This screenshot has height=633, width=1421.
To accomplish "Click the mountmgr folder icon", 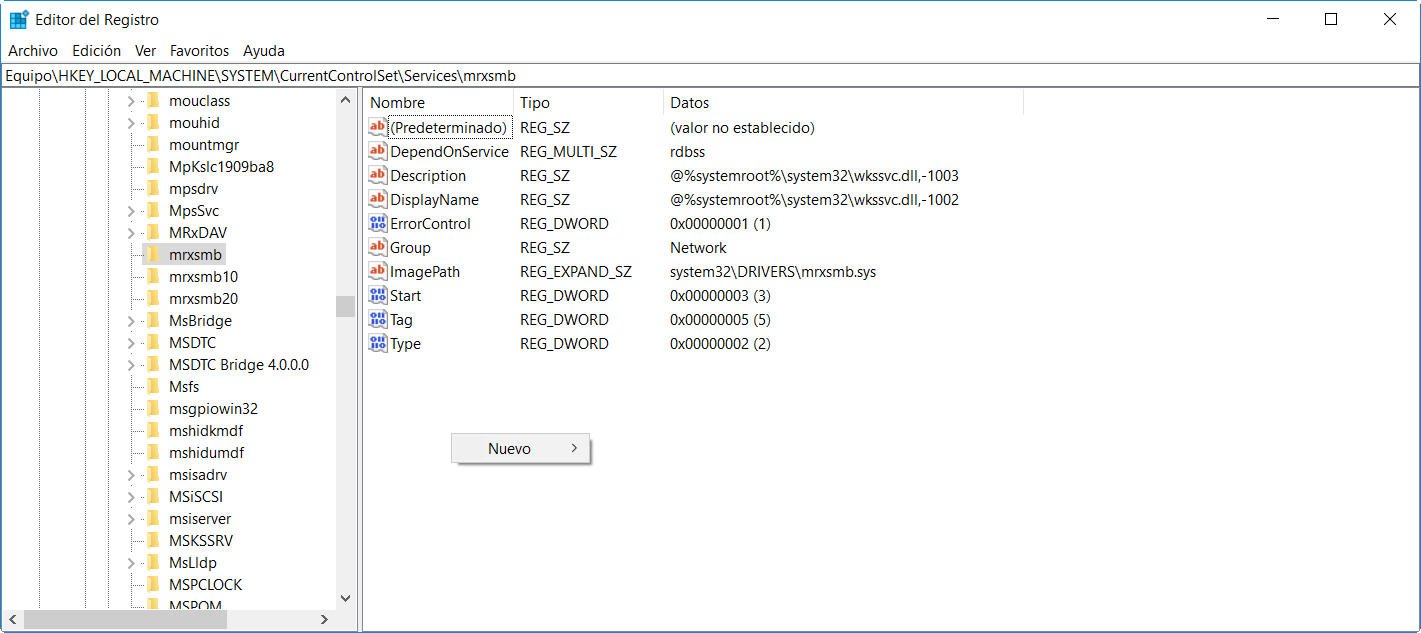I will (x=152, y=145).
